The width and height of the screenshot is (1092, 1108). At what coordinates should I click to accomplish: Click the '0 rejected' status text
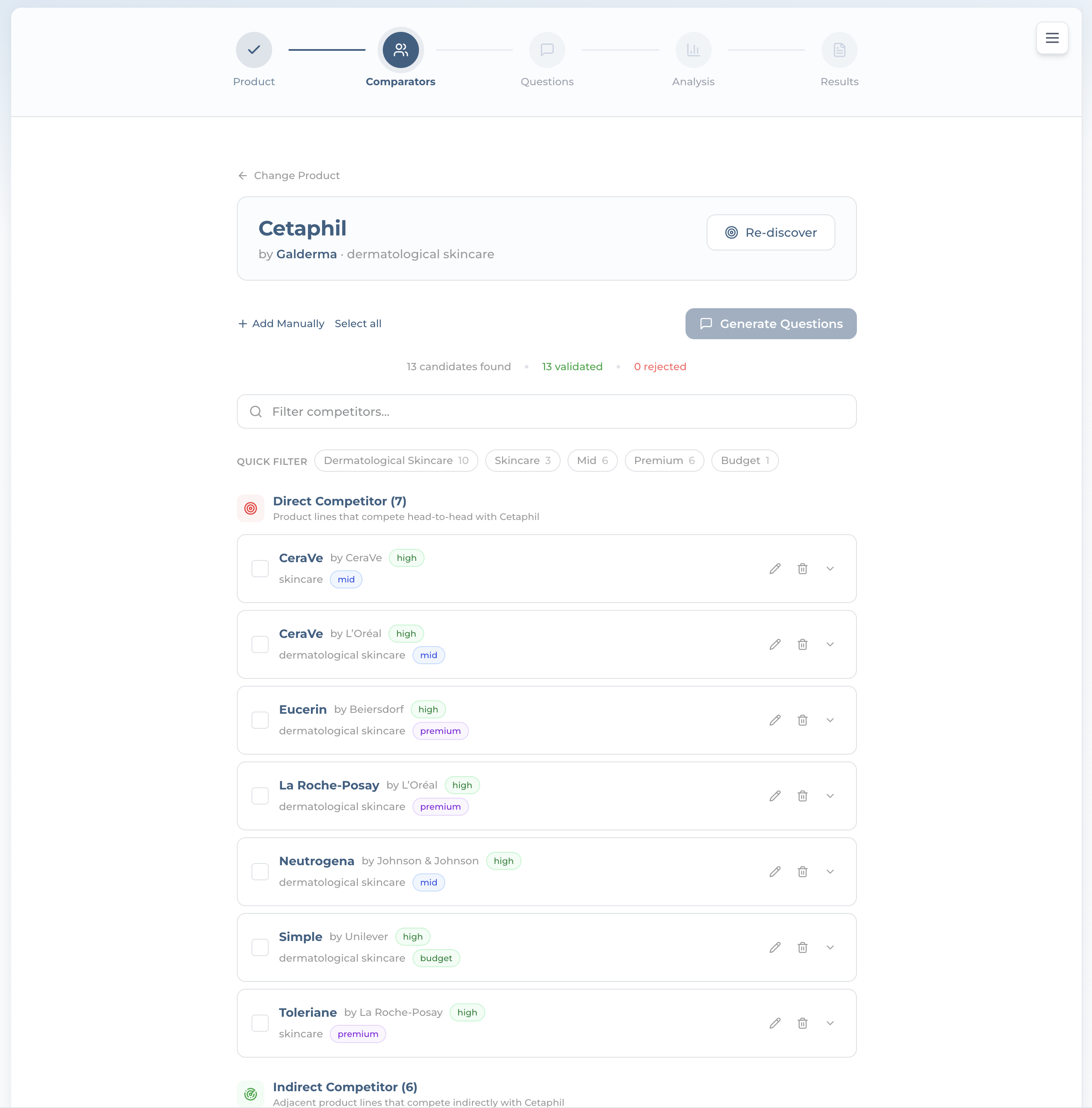click(660, 367)
